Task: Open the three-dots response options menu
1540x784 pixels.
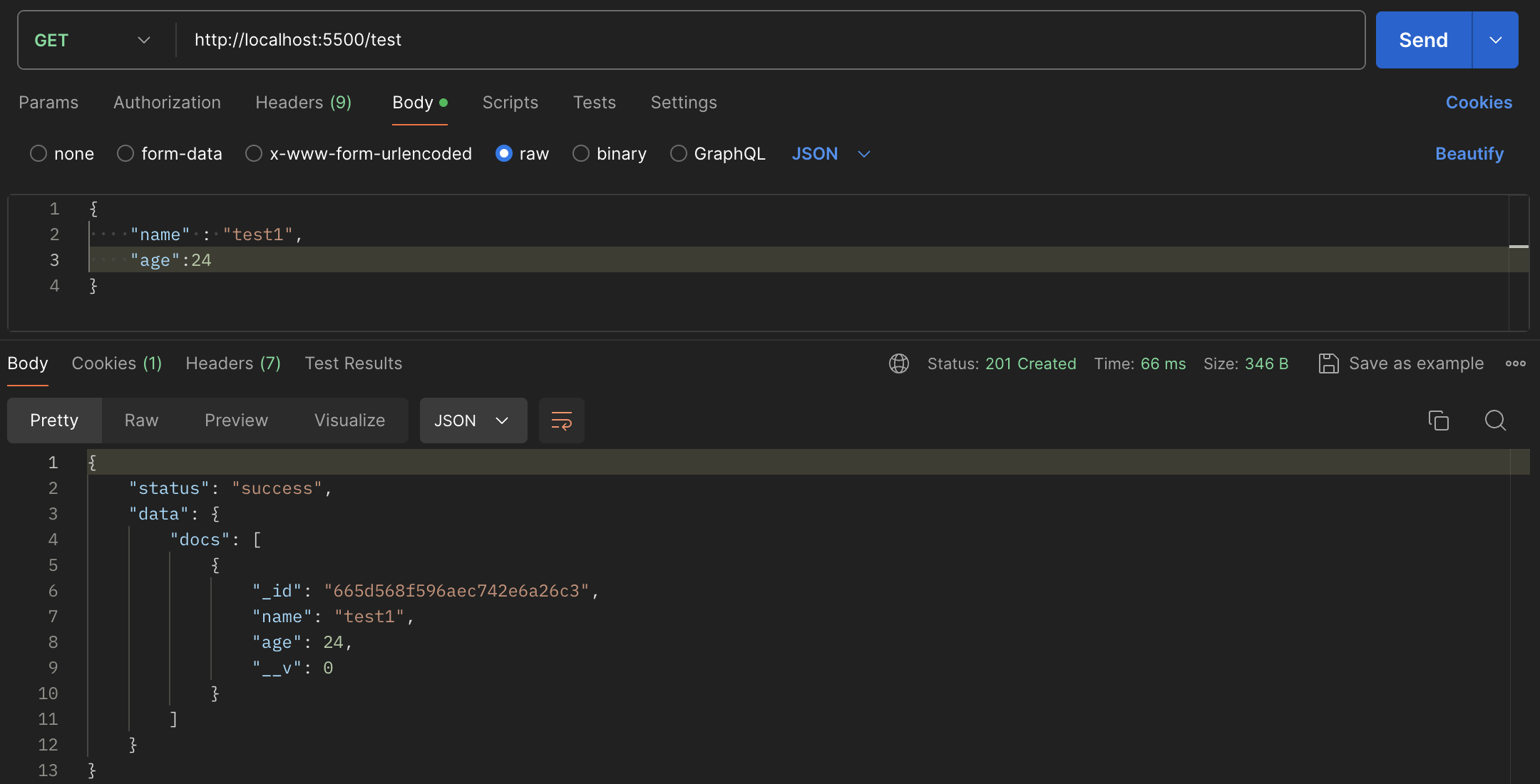Action: click(1515, 363)
